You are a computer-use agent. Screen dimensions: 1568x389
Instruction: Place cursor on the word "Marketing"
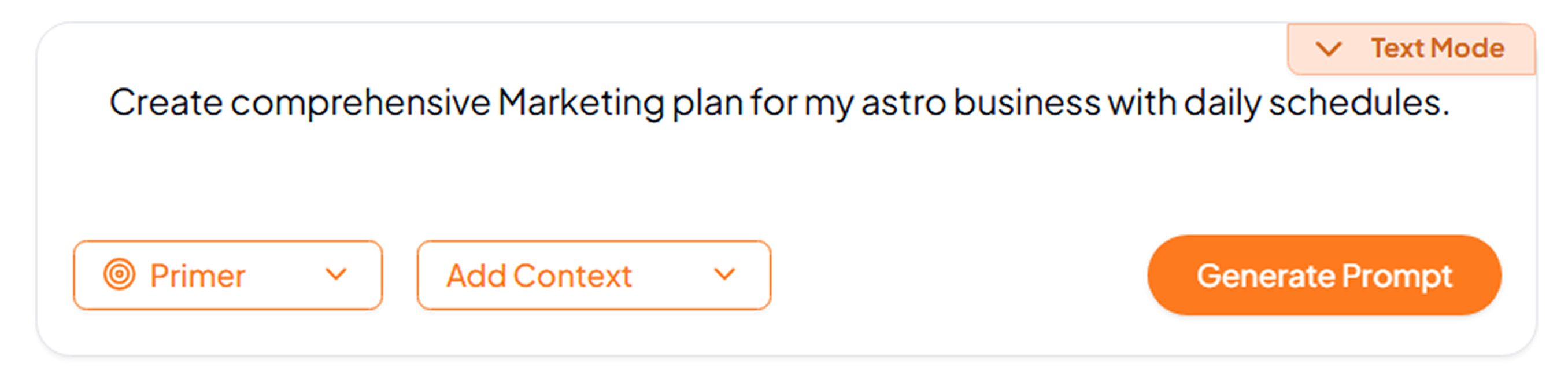(580, 102)
